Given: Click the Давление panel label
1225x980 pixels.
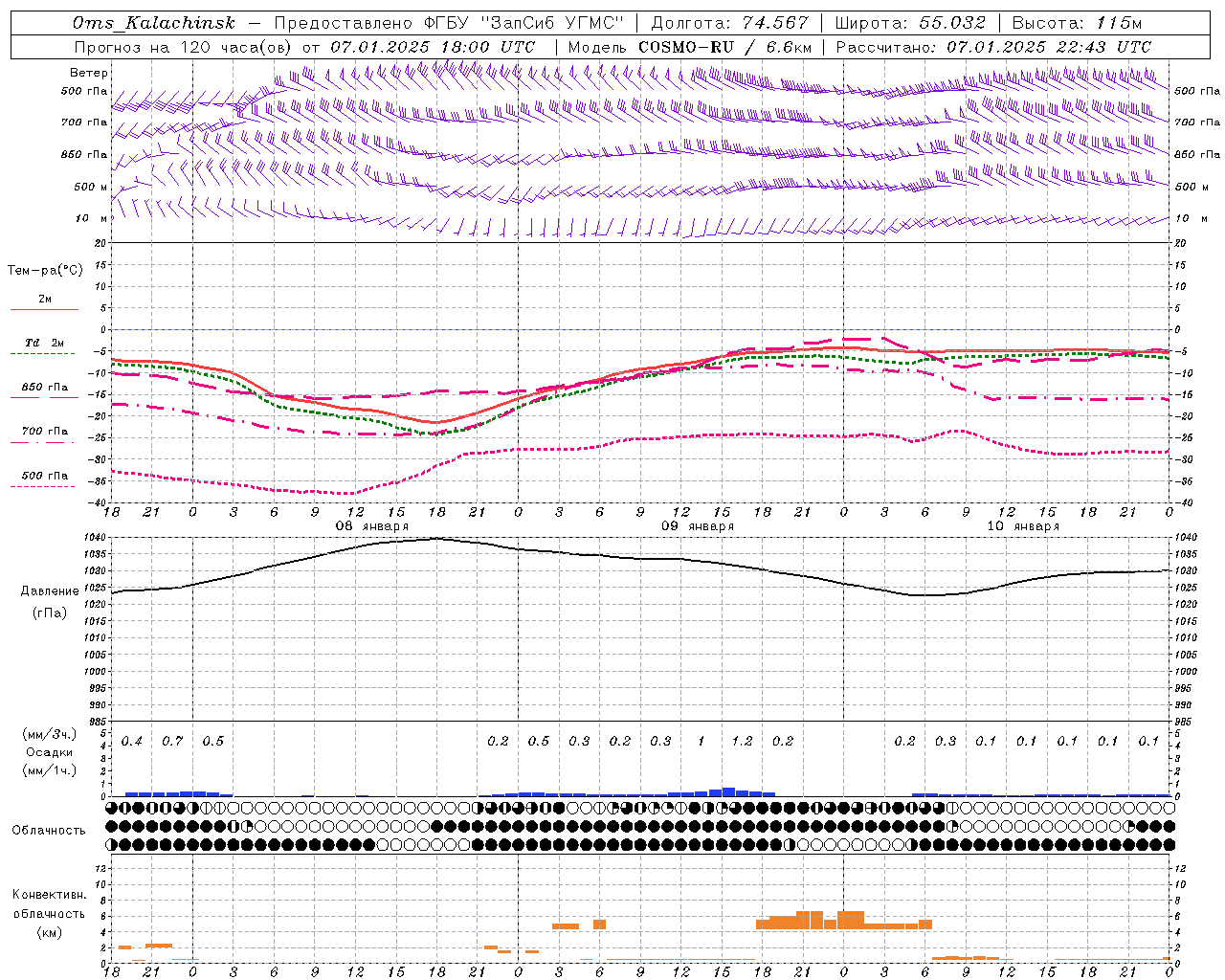Looking at the screenshot, I should [50, 591].
